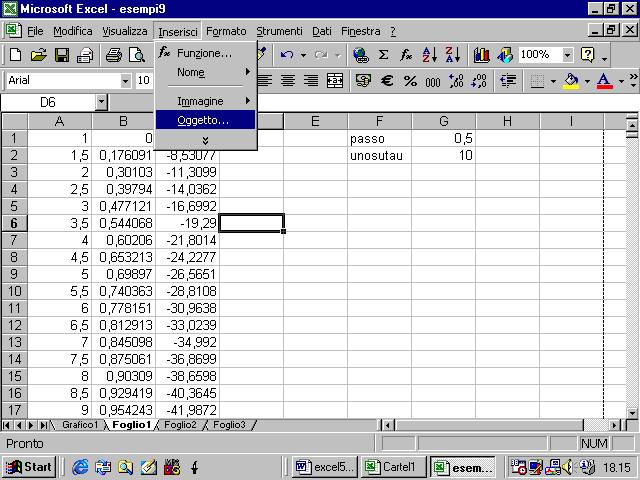
Task: Open the Borders dropdown arrow
Action: [x=553, y=81]
